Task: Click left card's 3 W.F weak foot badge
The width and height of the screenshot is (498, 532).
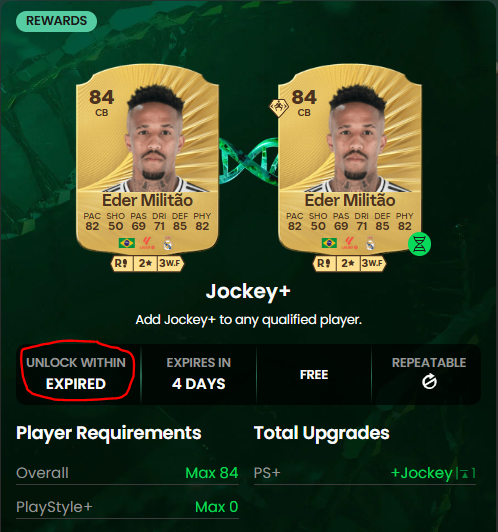Action: point(171,263)
